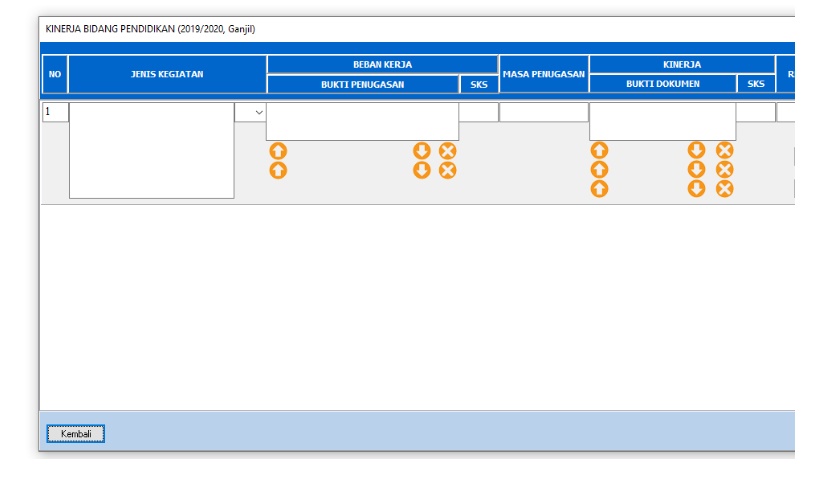Click the KINERJA header
This screenshot has height=482, width=825.
[x=682, y=64]
